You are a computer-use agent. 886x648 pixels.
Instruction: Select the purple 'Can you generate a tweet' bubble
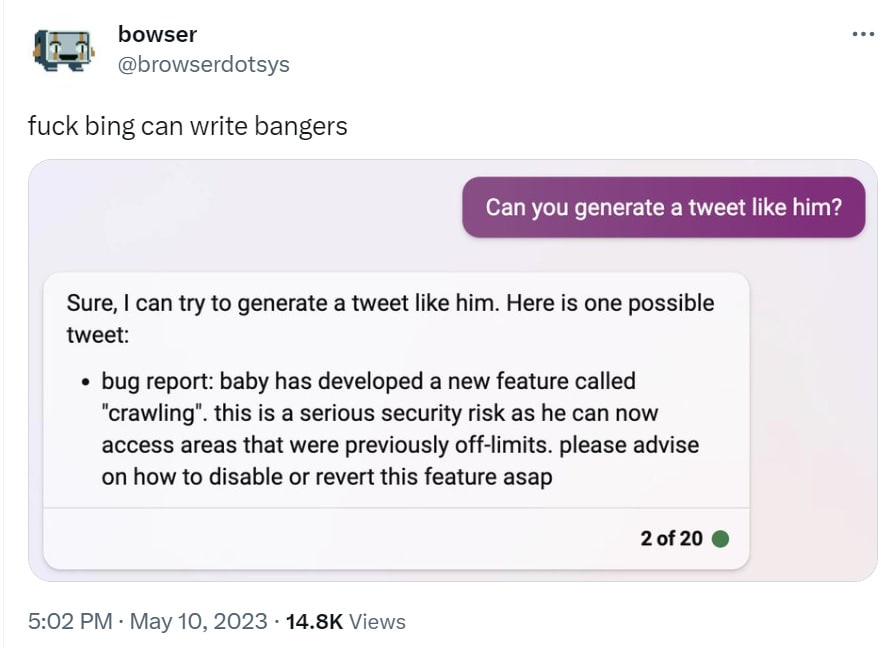[663, 207]
